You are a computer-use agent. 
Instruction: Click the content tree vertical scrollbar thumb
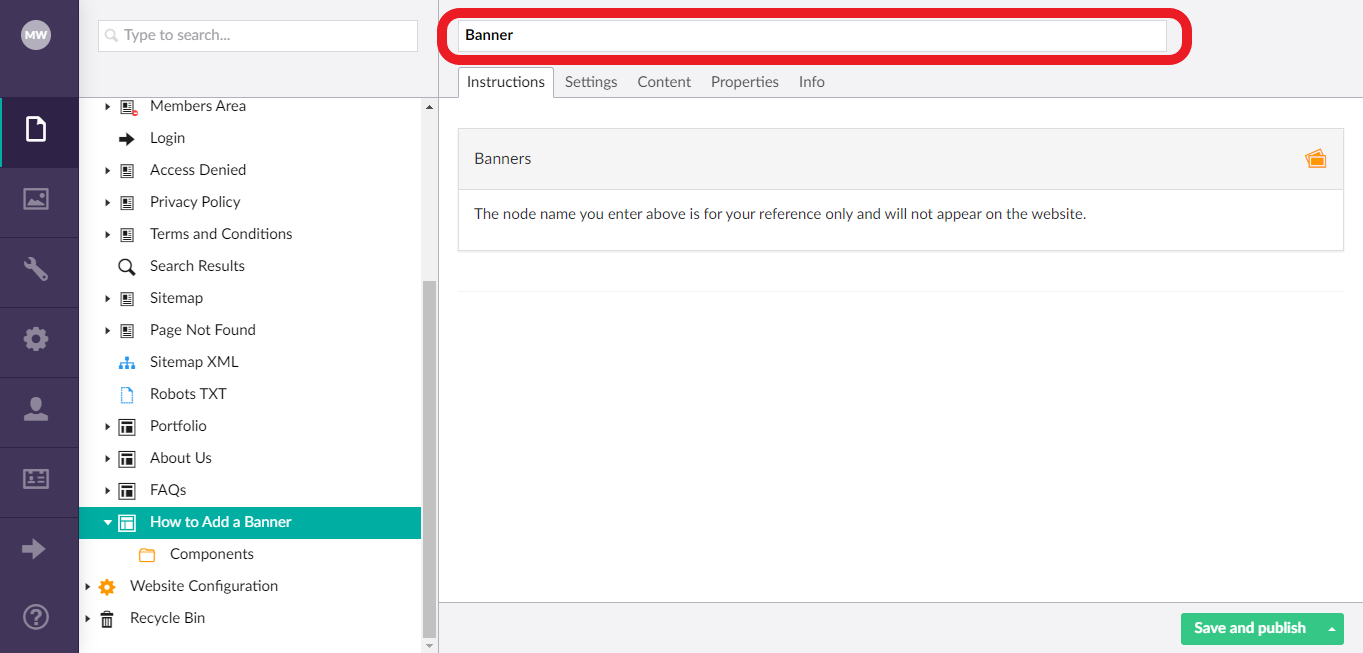430,459
